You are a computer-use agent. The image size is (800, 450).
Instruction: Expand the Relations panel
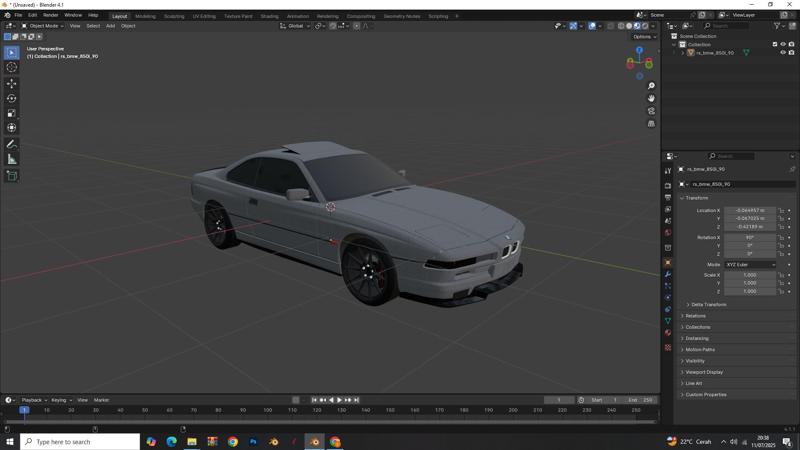pos(693,316)
